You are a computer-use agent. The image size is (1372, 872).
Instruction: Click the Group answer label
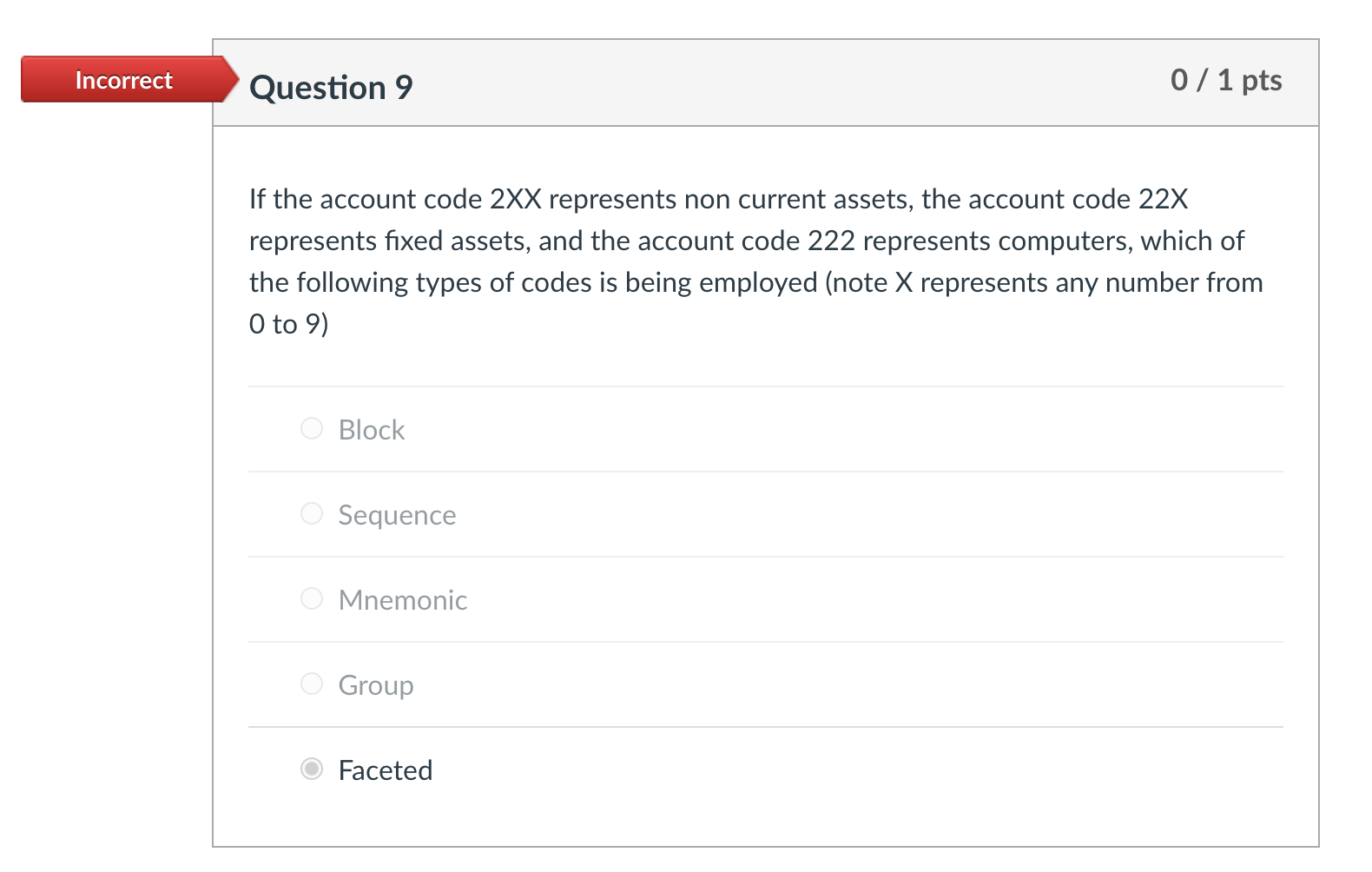click(376, 685)
